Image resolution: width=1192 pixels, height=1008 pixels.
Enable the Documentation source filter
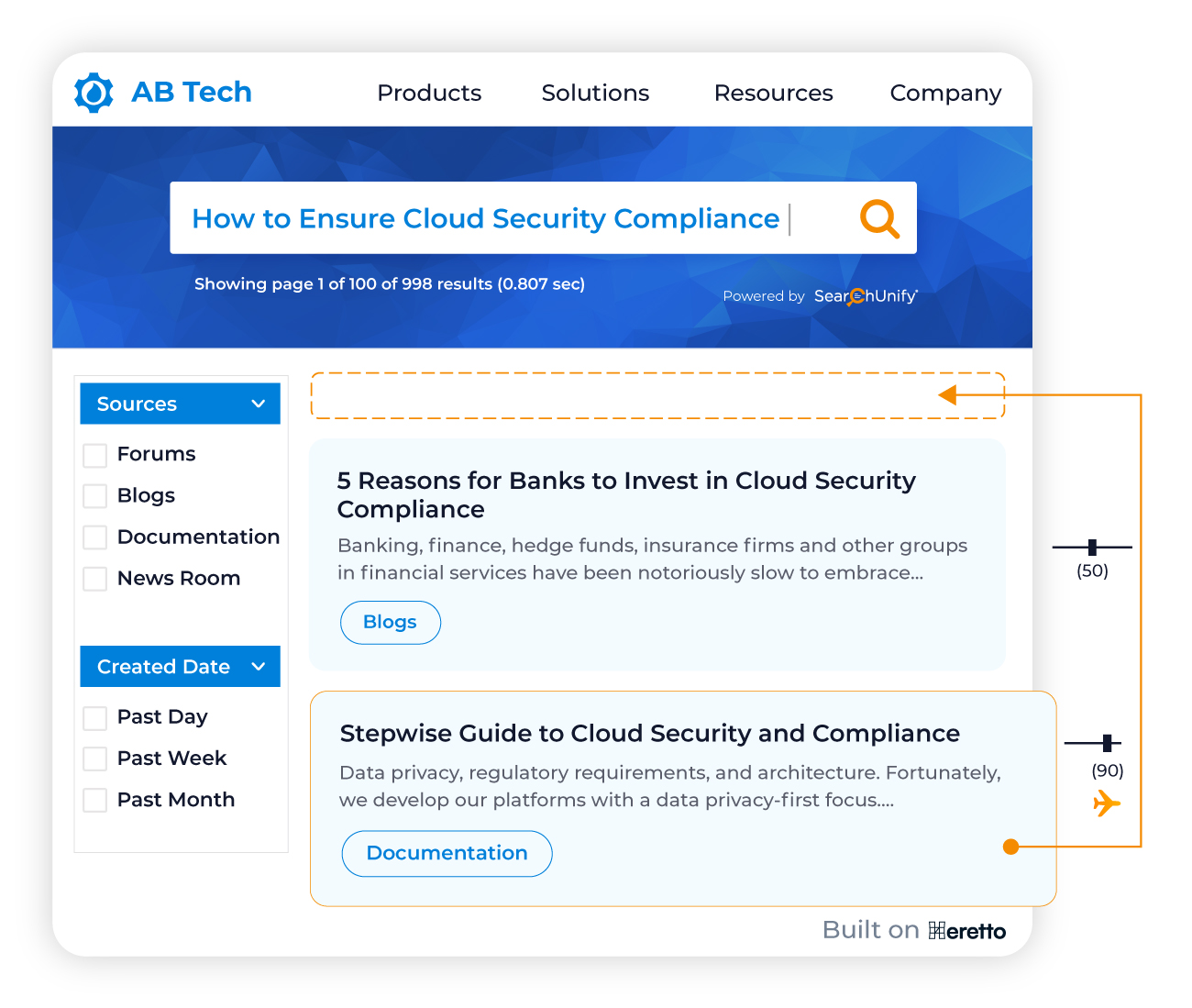[95, 537]
